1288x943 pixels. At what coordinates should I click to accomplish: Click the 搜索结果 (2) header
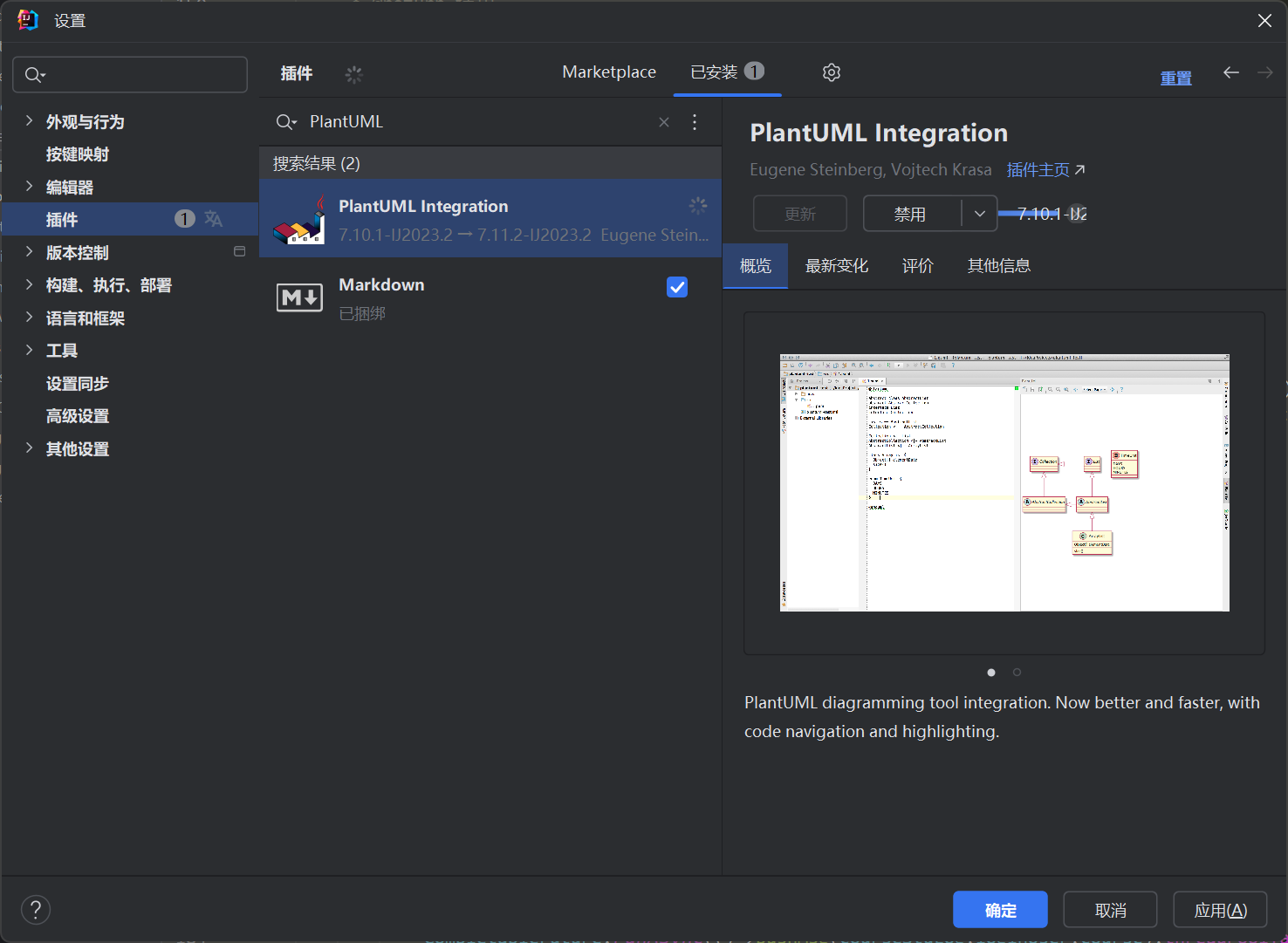click(x=490, y=163)
